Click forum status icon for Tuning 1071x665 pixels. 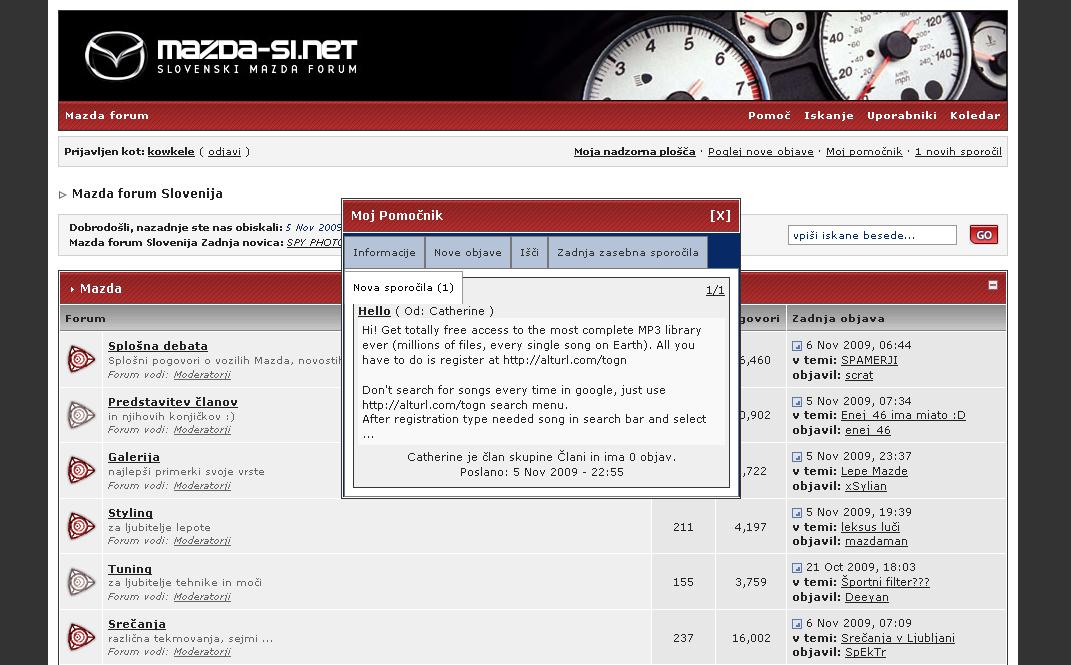[81, 582]
